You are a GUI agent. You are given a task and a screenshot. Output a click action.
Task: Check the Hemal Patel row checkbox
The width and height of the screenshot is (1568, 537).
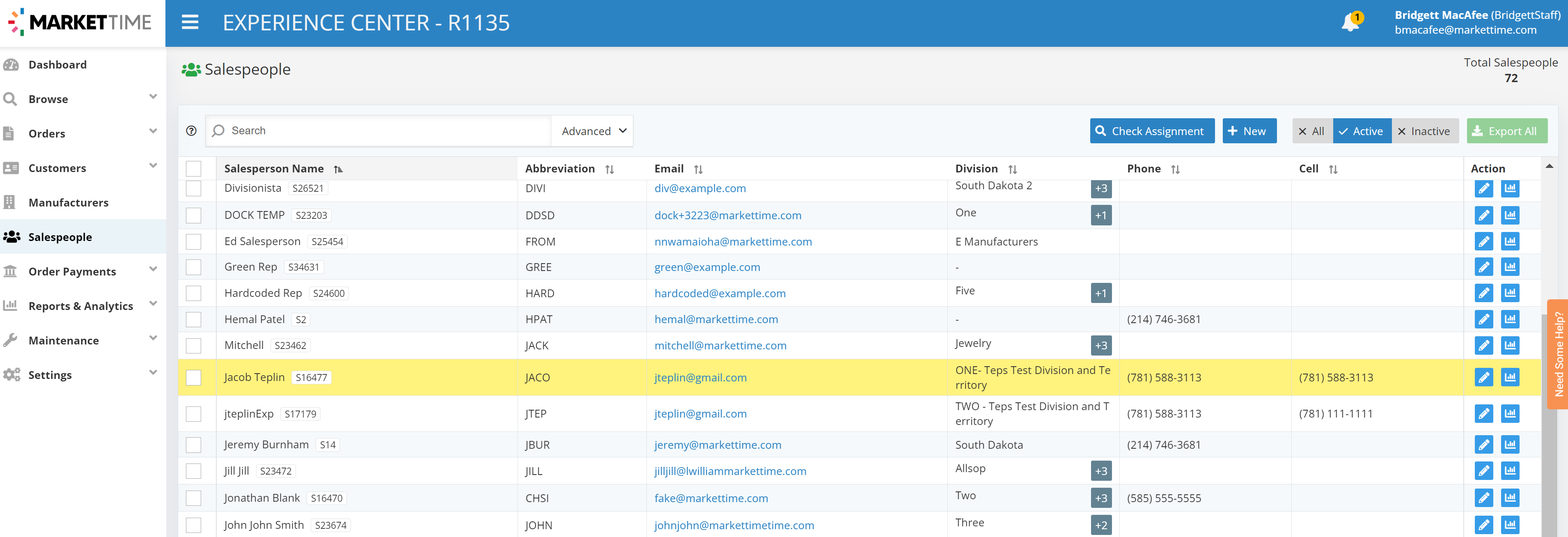click(x=194, y=319)
